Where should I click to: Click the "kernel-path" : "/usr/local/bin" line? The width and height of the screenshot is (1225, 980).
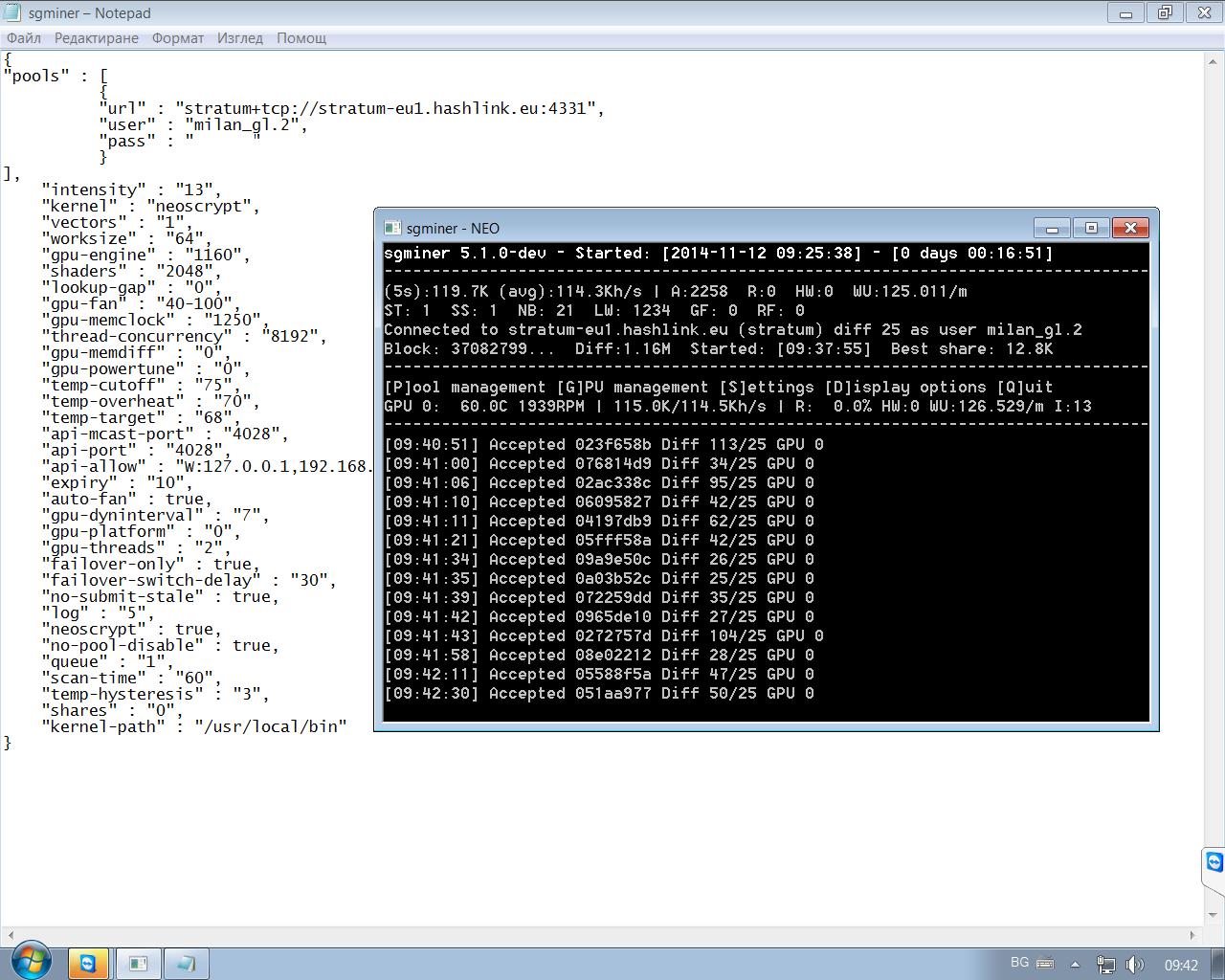(x=193, y=726)
